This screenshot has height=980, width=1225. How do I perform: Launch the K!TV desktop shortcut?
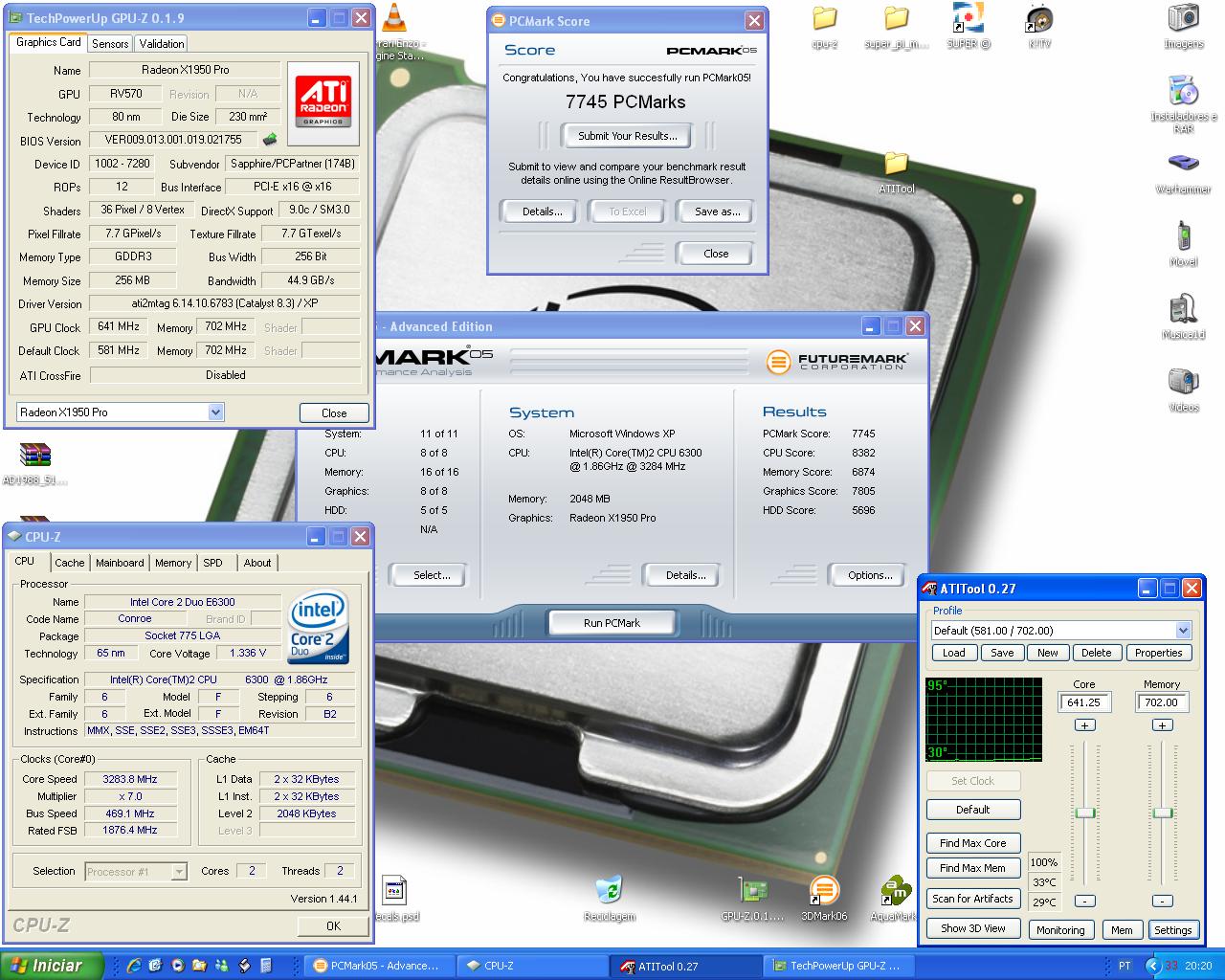coord(1039,27)
